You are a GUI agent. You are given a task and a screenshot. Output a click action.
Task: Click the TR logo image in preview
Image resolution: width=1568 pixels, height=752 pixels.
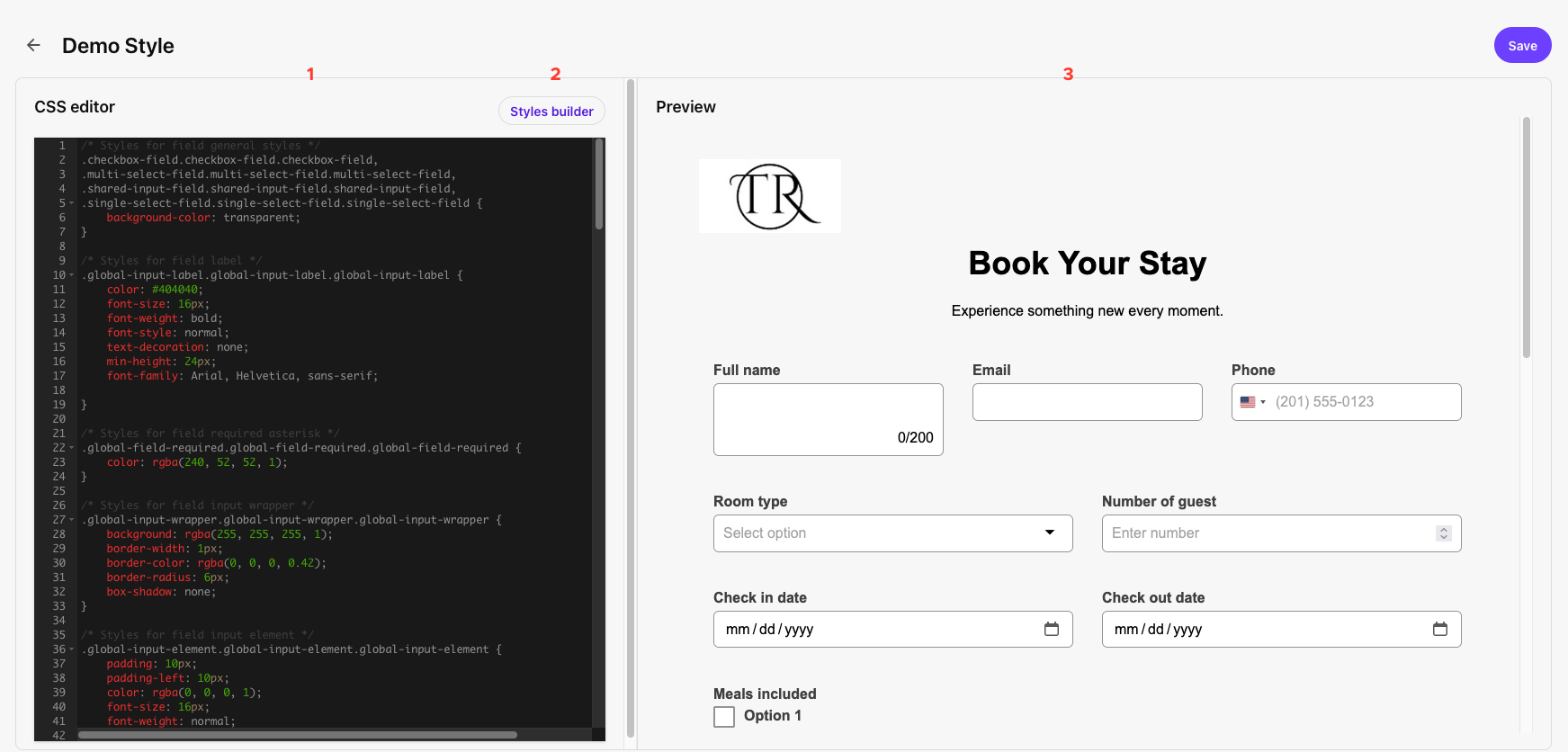pyautogui.click(x=770, y=196)
